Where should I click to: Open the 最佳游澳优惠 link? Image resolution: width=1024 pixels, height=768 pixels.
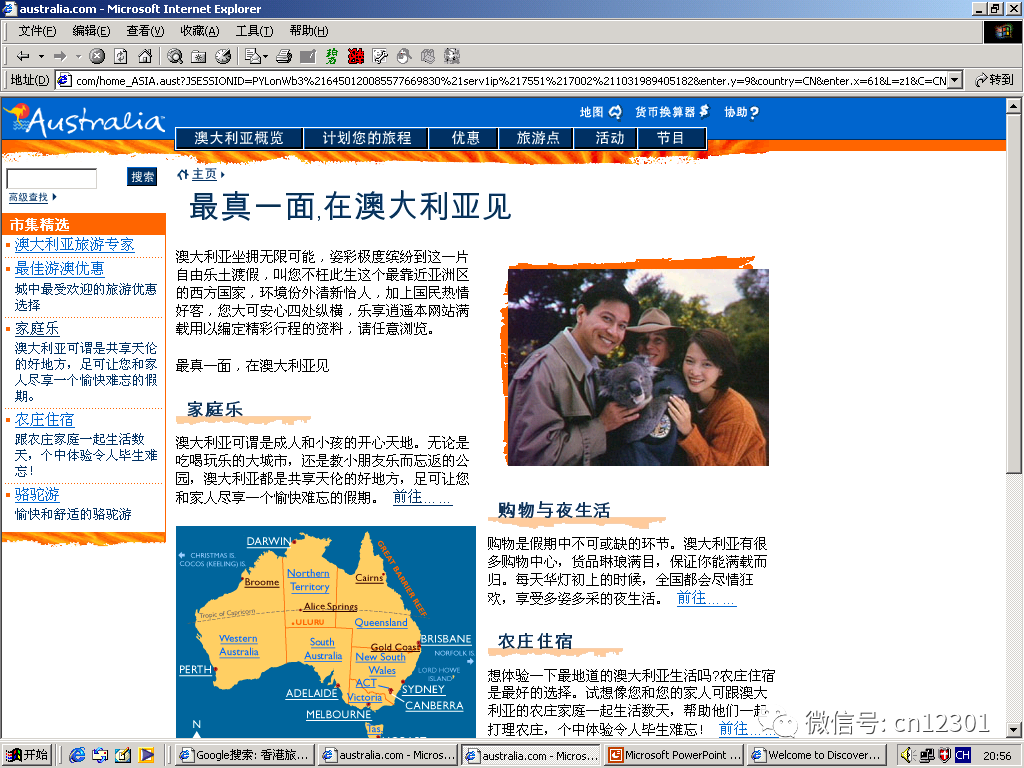(59, 268)
